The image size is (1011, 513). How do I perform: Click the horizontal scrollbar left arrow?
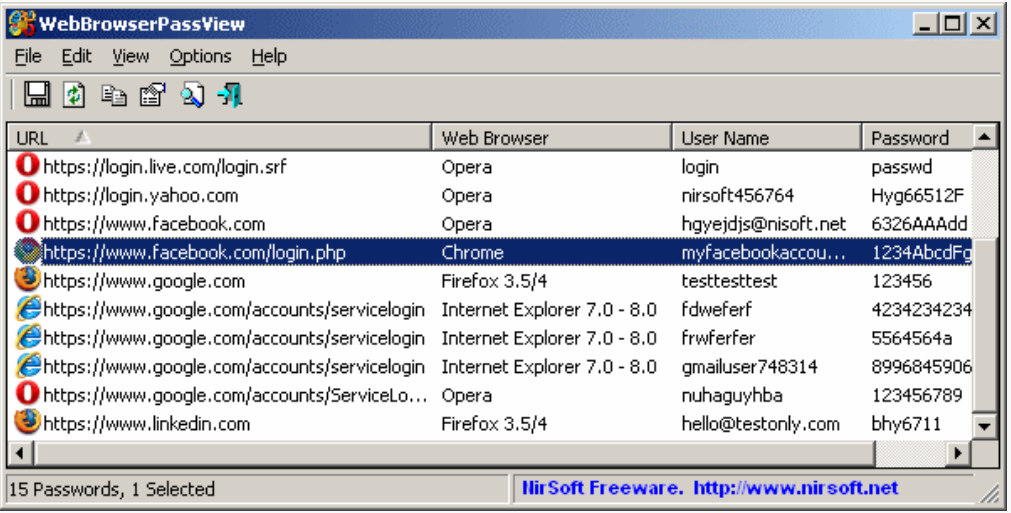point(20,453)
